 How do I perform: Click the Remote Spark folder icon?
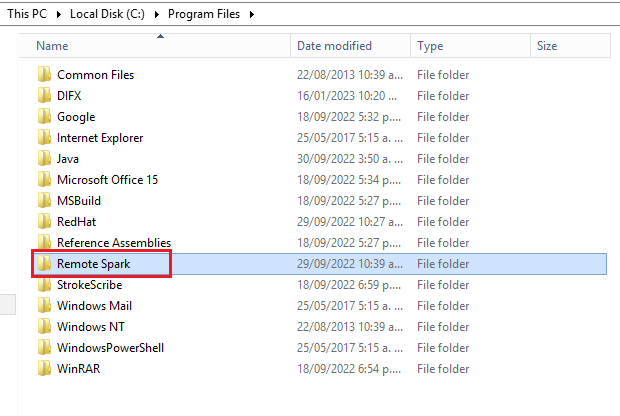(44, 263)
